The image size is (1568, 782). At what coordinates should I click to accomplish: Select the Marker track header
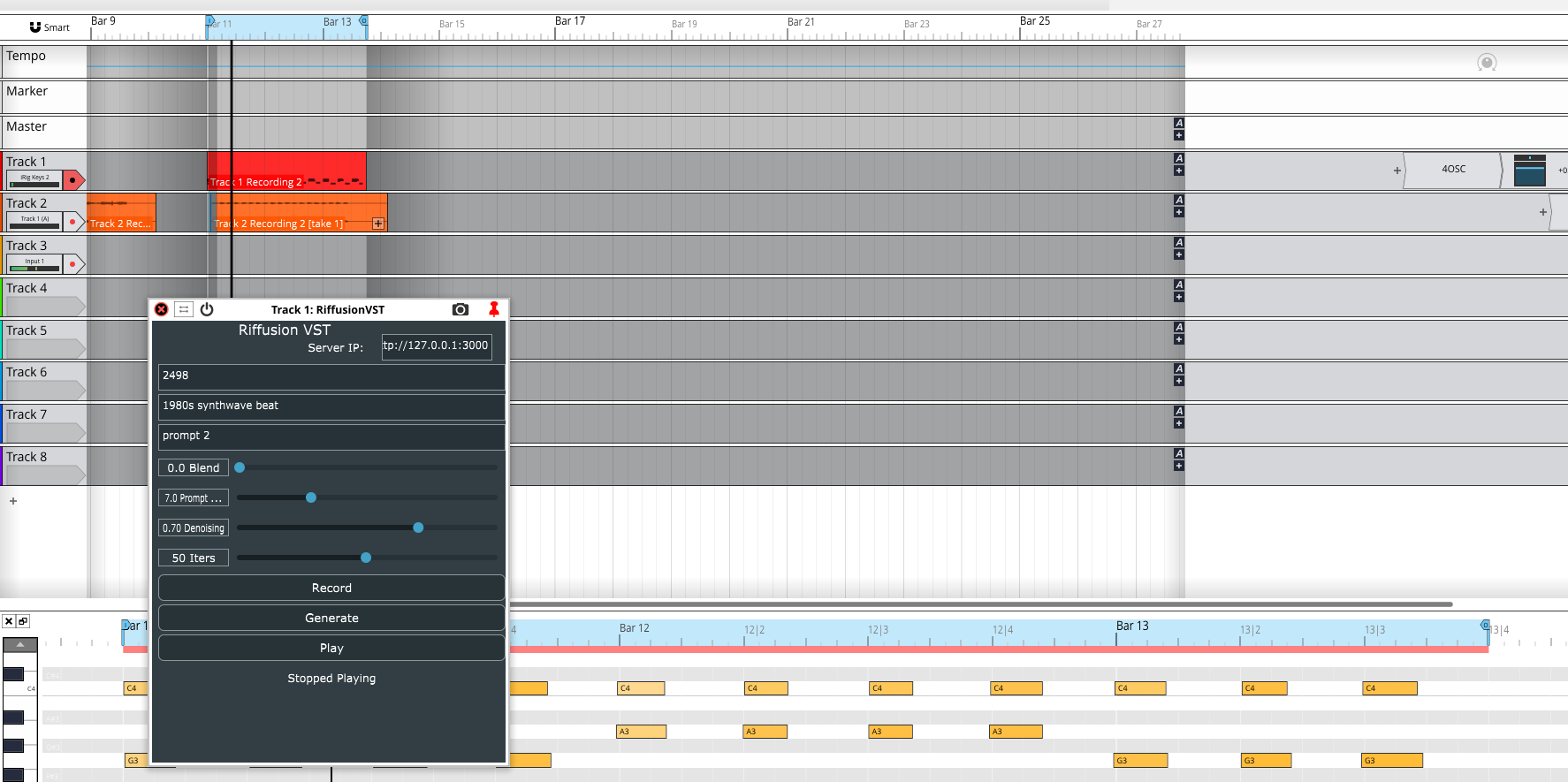44,96
